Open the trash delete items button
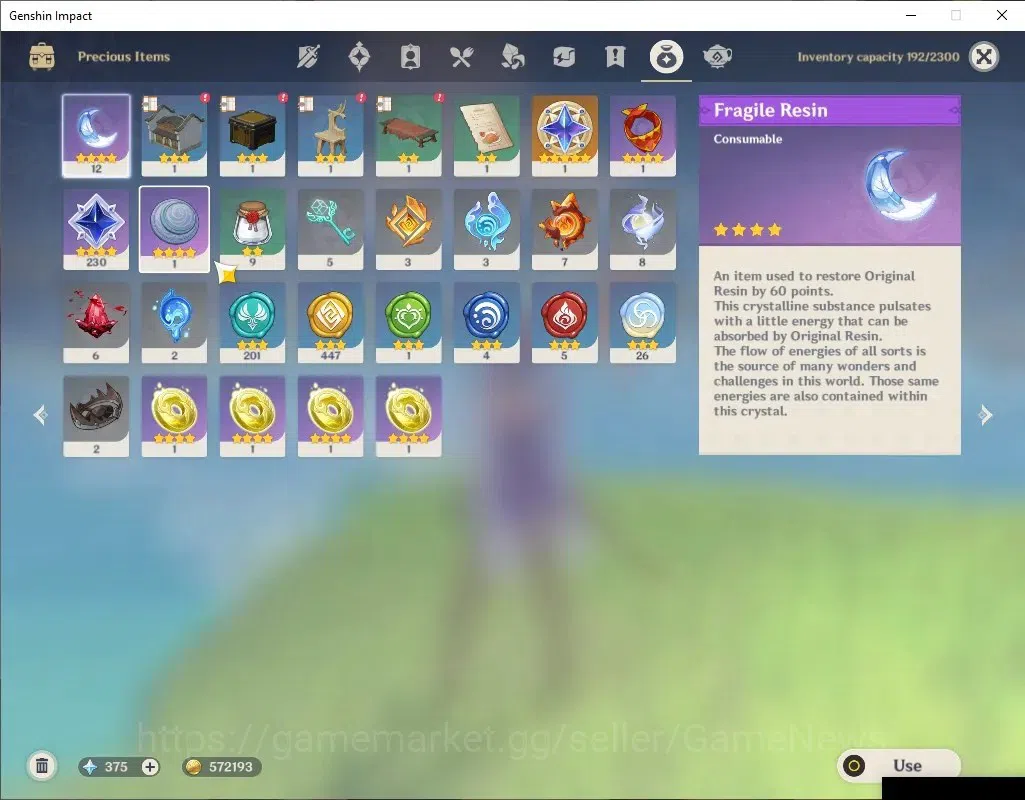The width and height of the screenshot is (1025, 800). [42, 766]
